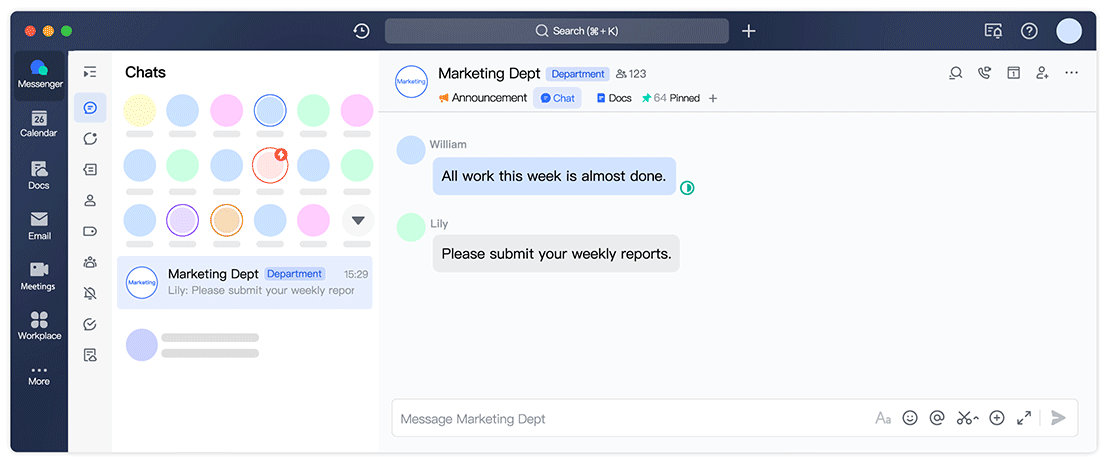Switch to the Announcement tab
1110x474 pixels.
pyautogui.click(x=482, y=98)
